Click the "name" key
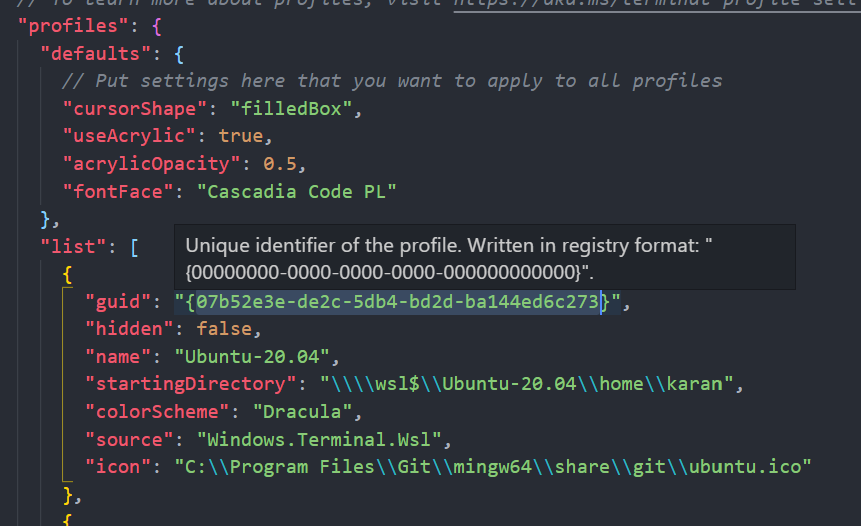The height and width of the screenshot is (526, 861). pos(118,357)
